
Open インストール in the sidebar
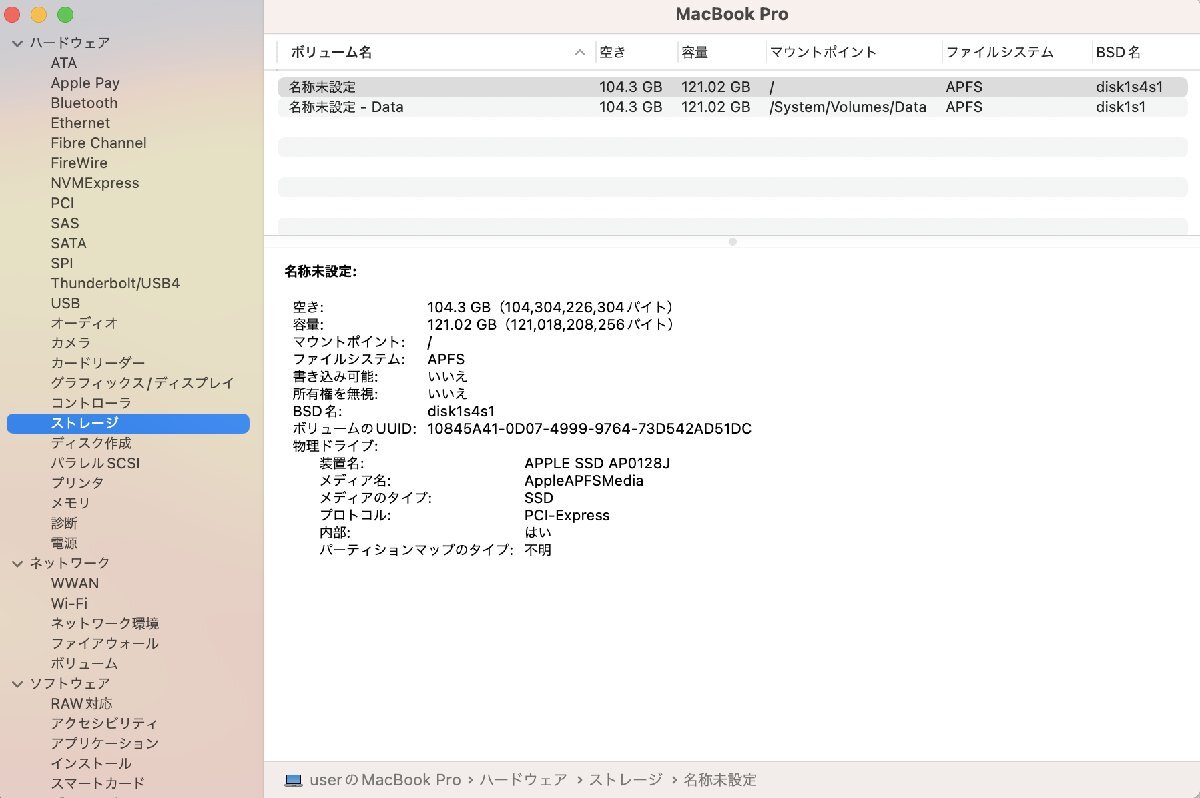(x=91, y=763)
